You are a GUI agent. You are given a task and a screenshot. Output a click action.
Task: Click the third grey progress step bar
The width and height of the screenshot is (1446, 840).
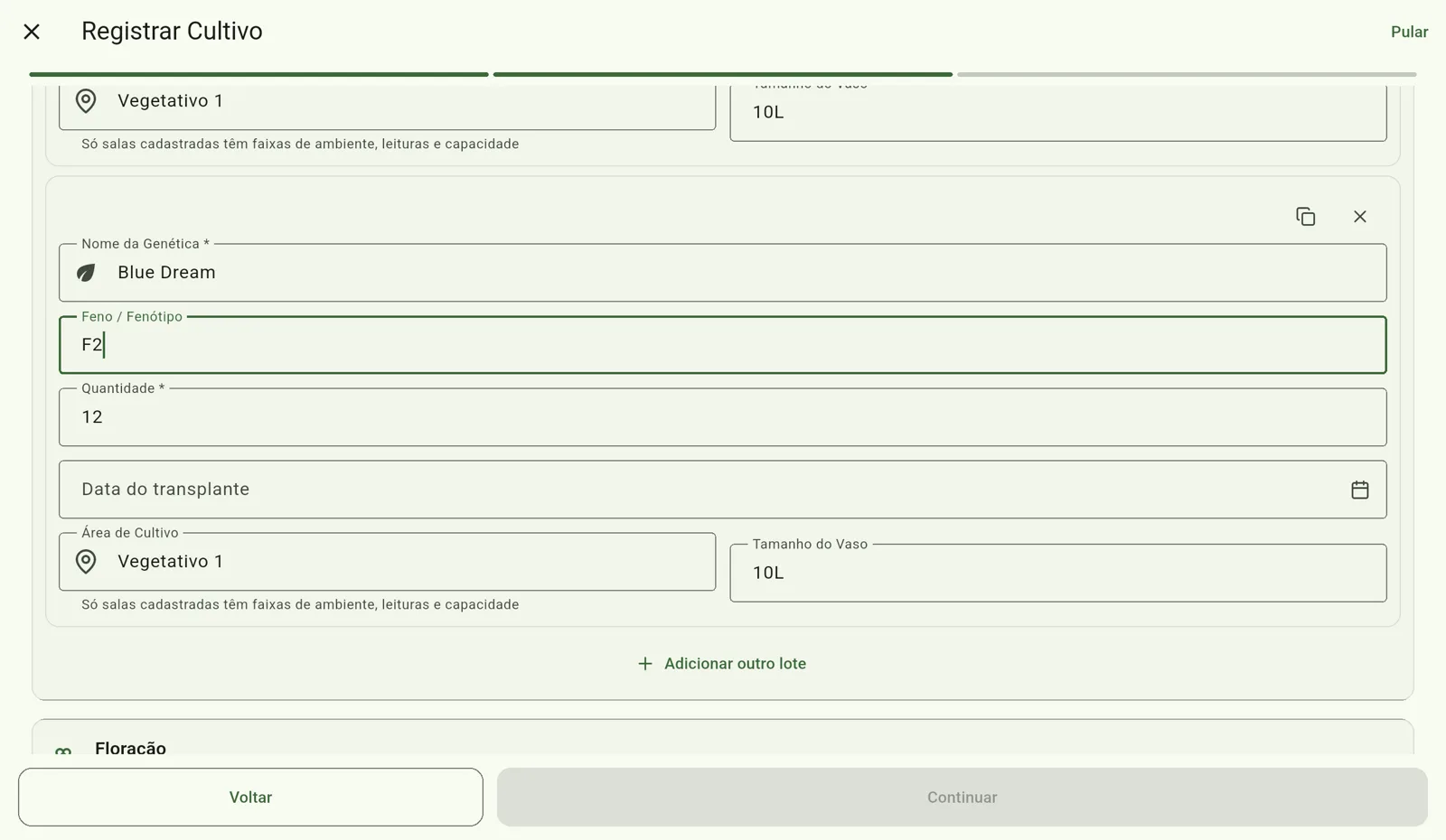pyautogui.click(x=1187, y=74)
